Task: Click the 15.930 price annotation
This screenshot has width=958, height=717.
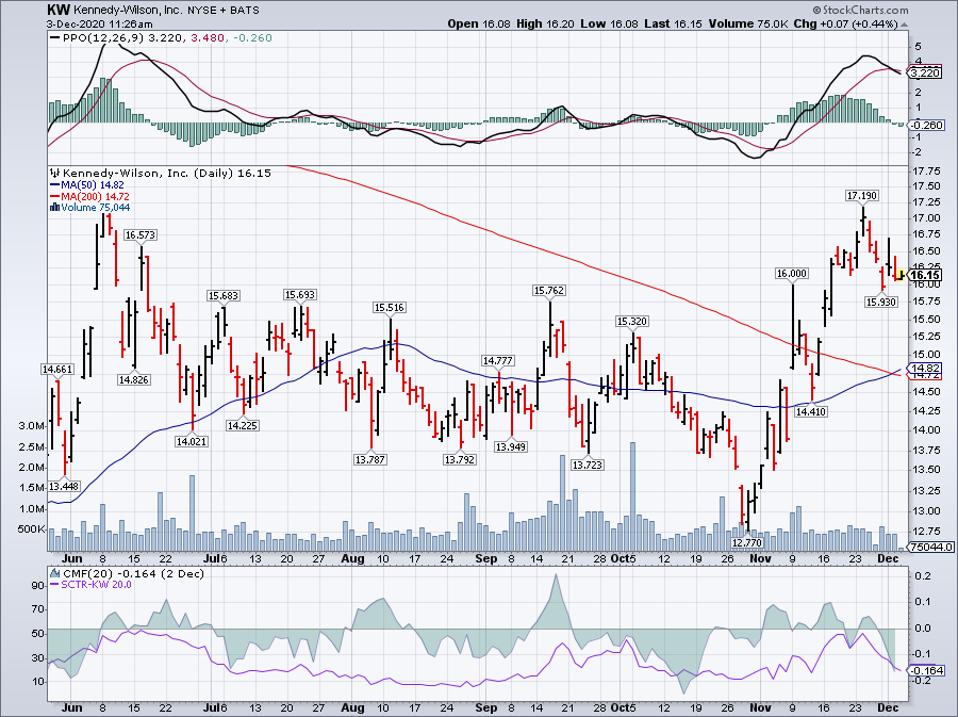Action: 882,301
